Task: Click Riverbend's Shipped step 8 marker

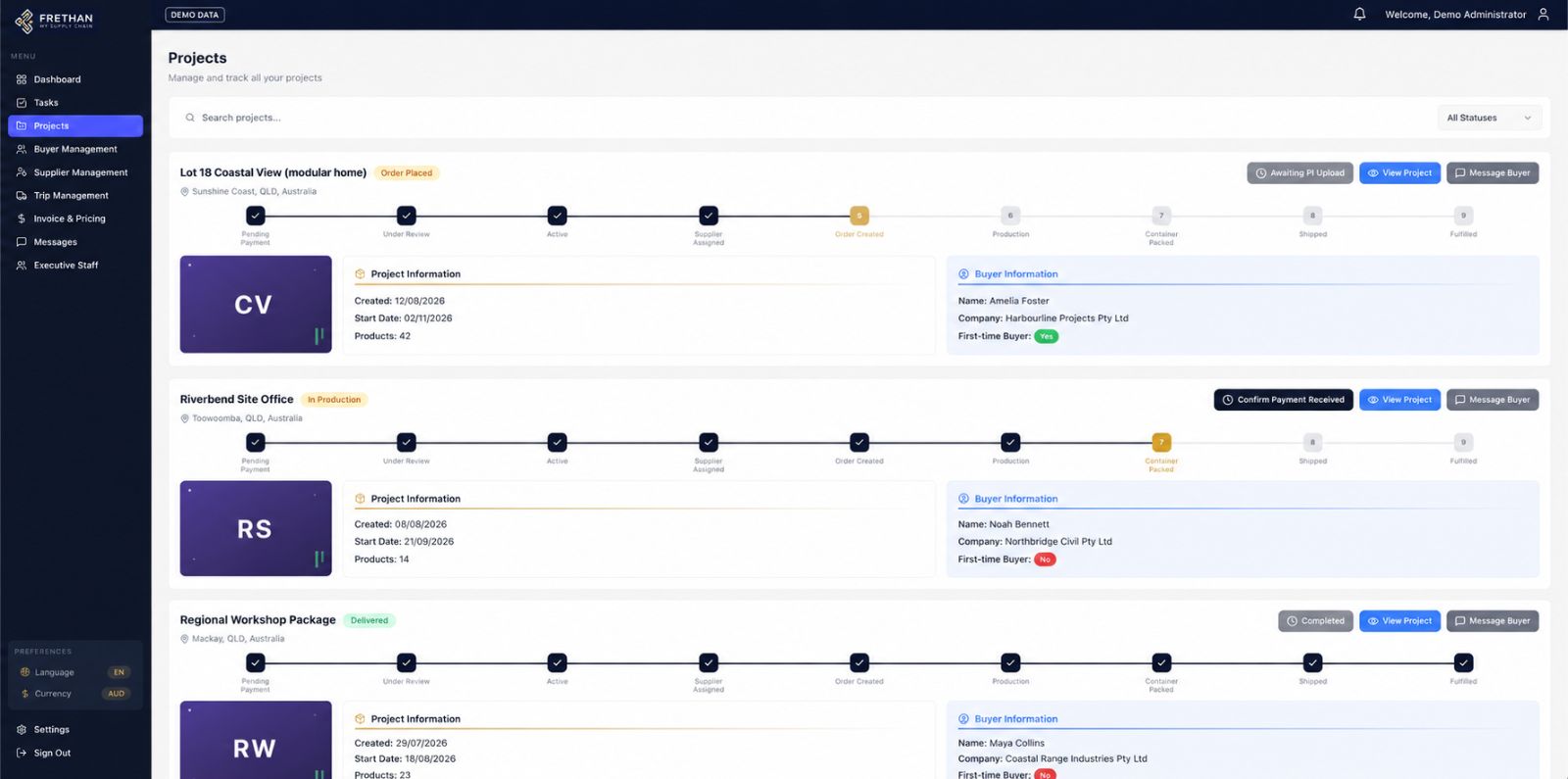Action: pos(1313,442)
